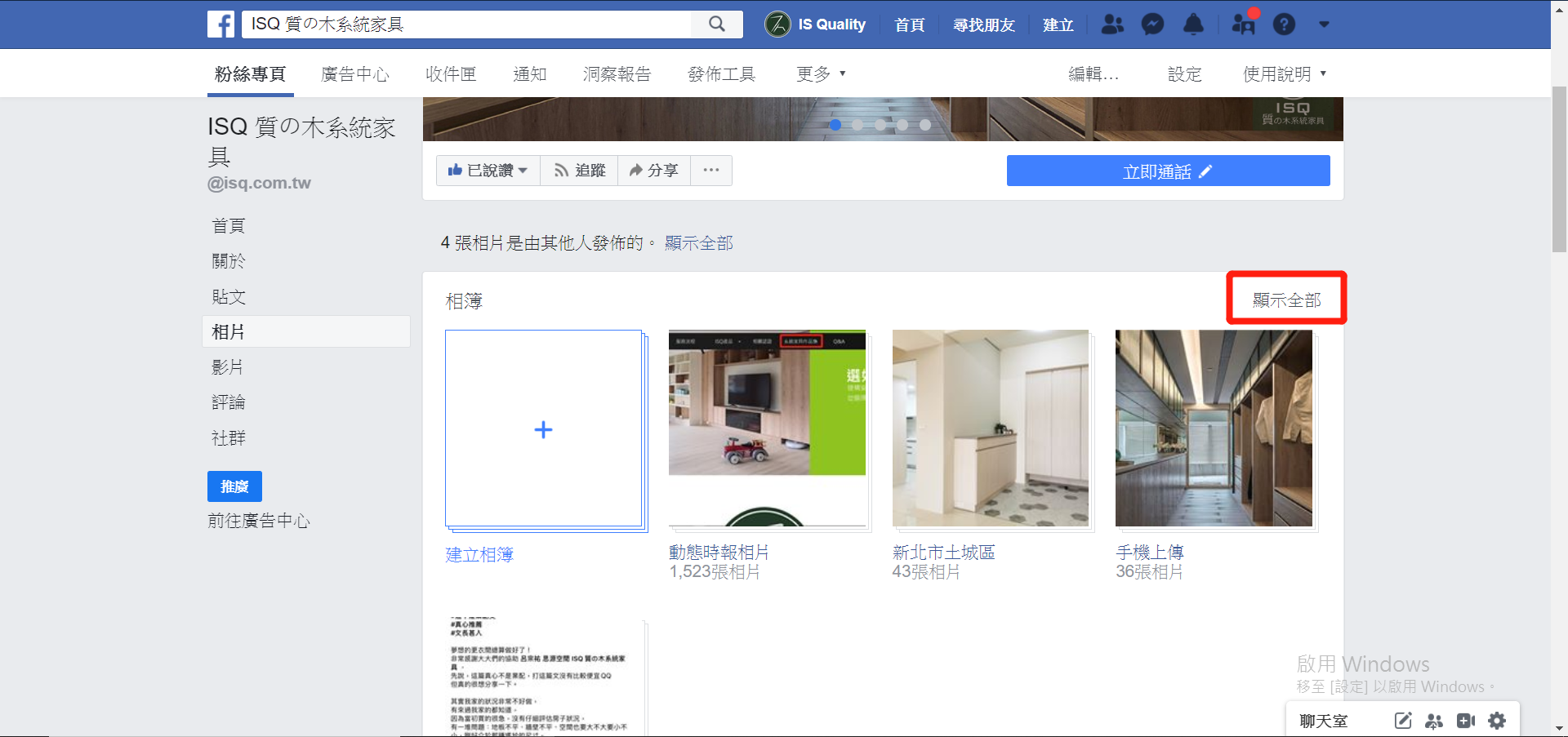Click the create group icon in chat bar
This screenshot has width=1568, height=737.
pyautogui.click(x=1434, y=721)
